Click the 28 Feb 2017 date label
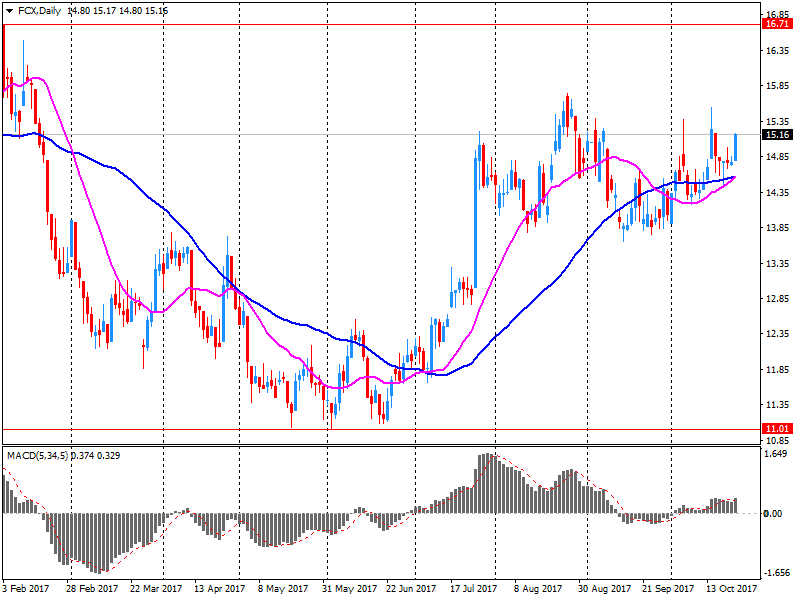This screenshot has height=600, width=800. click(92, 588)
